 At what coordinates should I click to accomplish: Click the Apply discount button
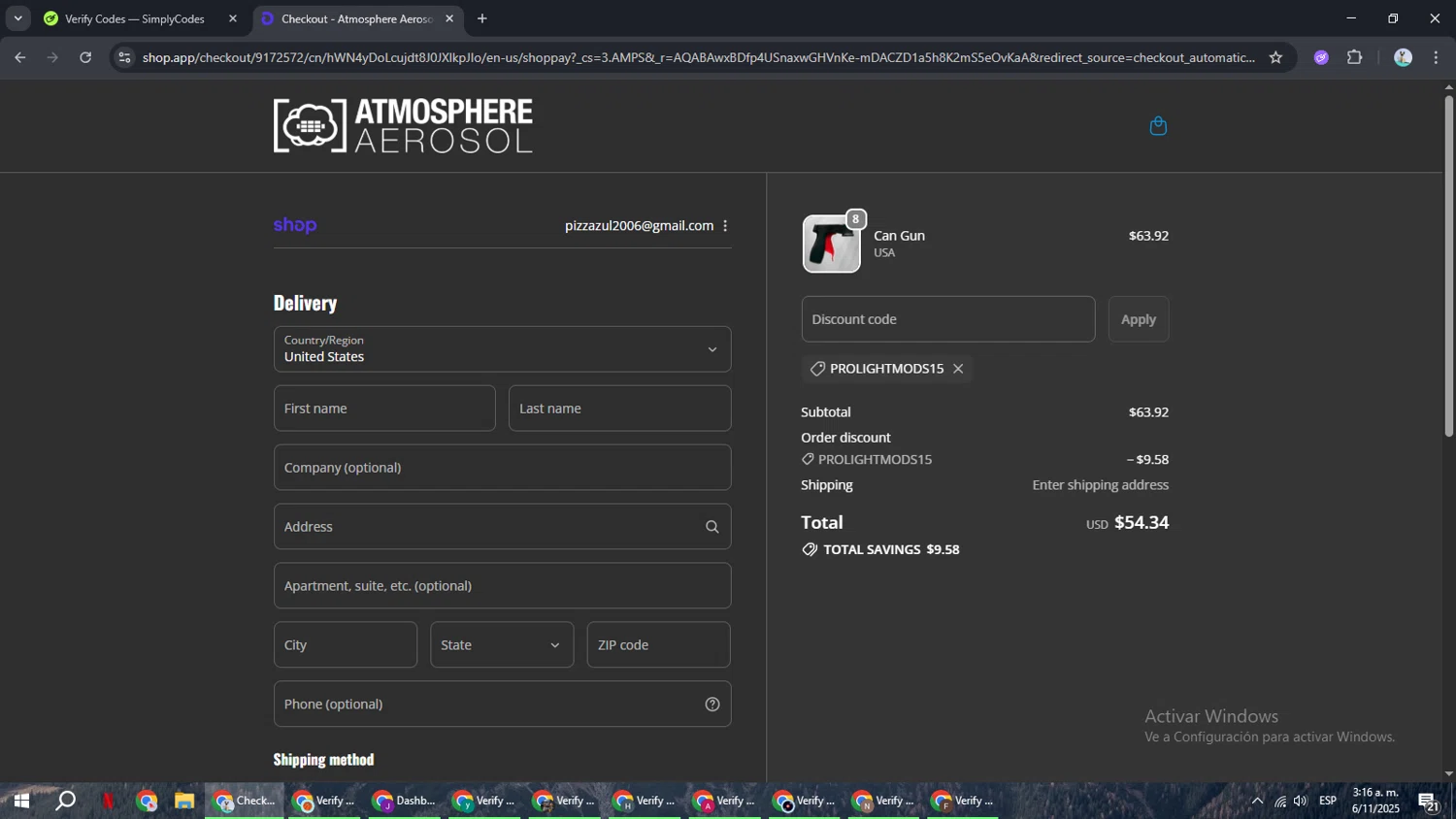(x=1139, y=319)
